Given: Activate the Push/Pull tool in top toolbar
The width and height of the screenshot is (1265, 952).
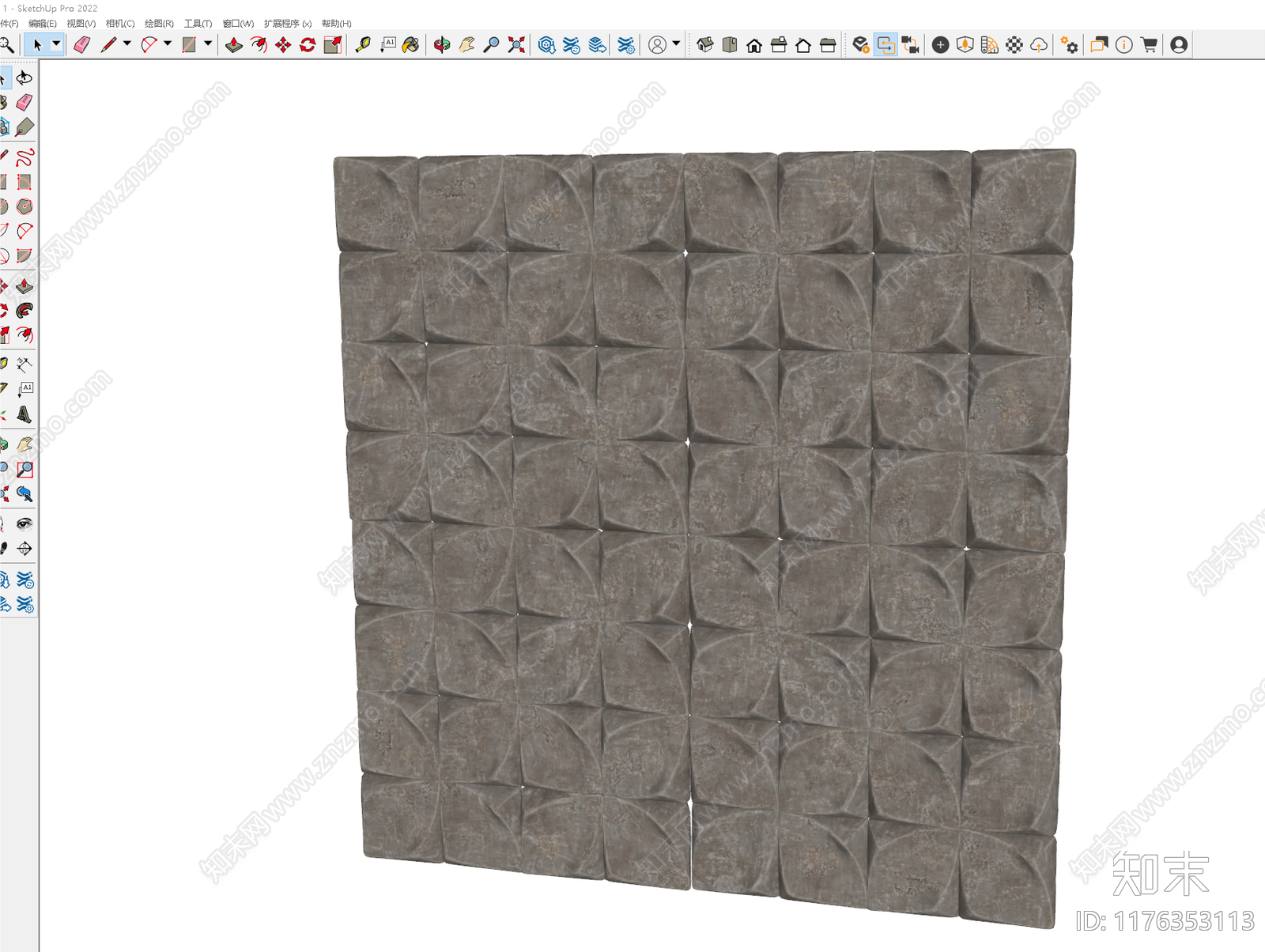Looking at the screenshot, I should pyautogui.click(x=234, y=45).
